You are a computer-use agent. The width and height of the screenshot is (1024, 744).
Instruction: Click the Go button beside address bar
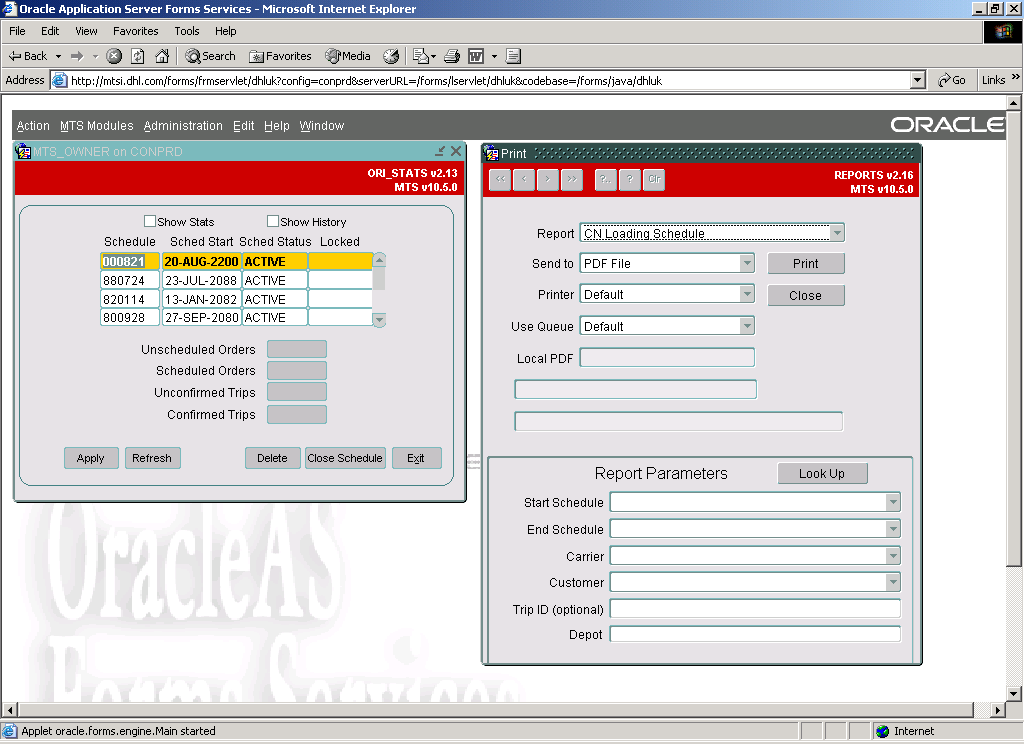tap(952, 80)
